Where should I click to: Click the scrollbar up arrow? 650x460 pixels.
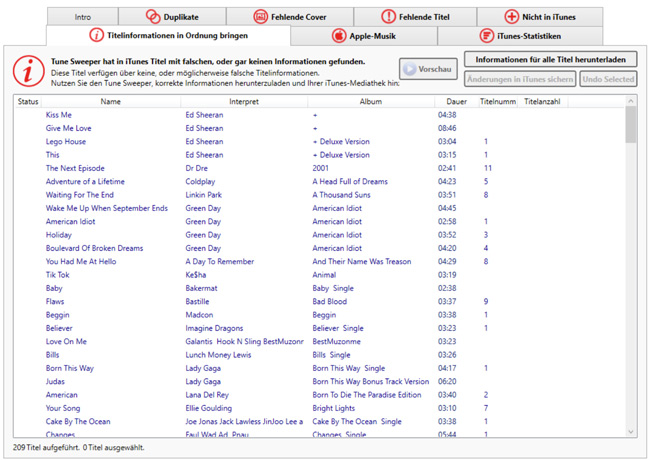tap(631, 101)
